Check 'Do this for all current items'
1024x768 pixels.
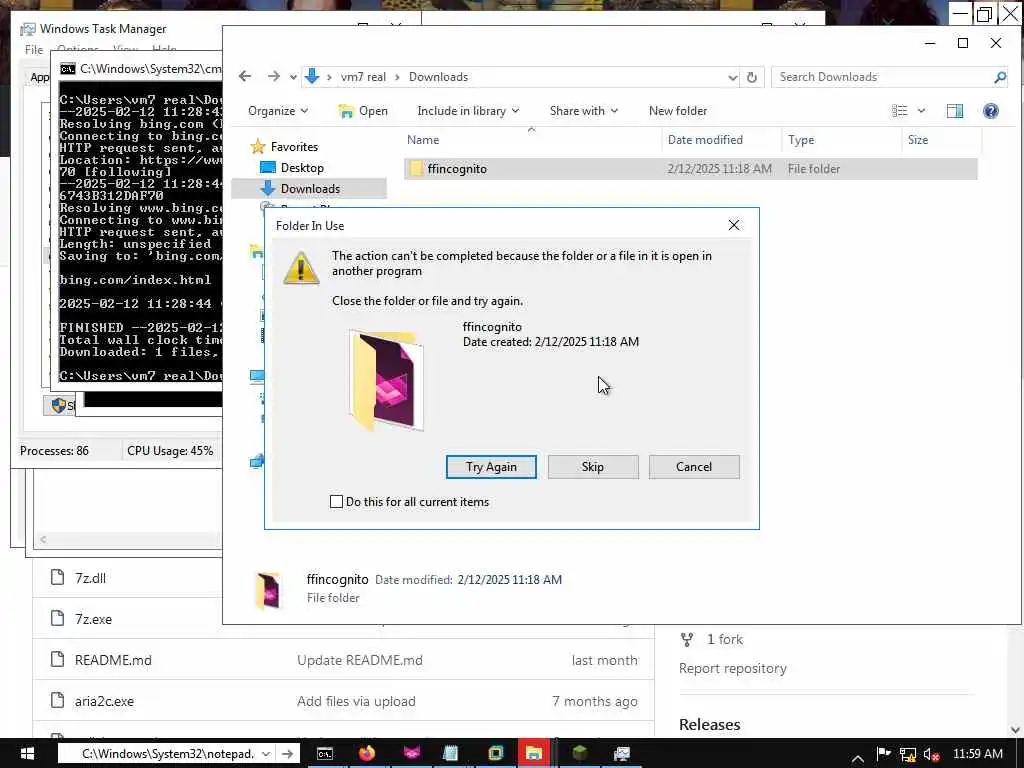click(x=336, y=502)
